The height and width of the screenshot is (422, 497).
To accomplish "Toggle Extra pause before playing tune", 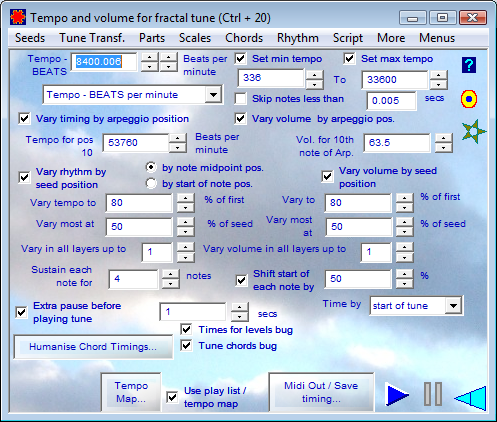I will pos(22,312).
